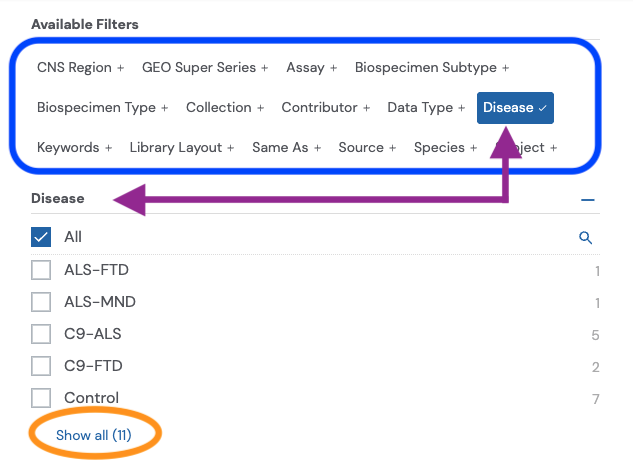633x465 pixels.
Task: Add the GEO Super Series filter
Action: 205,68
